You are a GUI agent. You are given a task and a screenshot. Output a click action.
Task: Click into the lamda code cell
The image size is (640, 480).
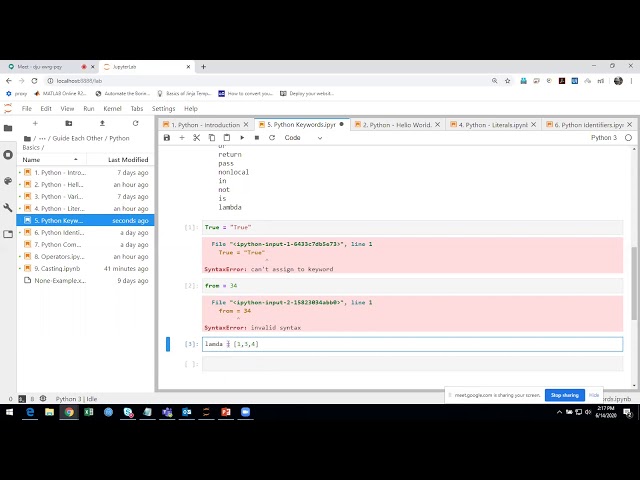[x=412, y=344]
